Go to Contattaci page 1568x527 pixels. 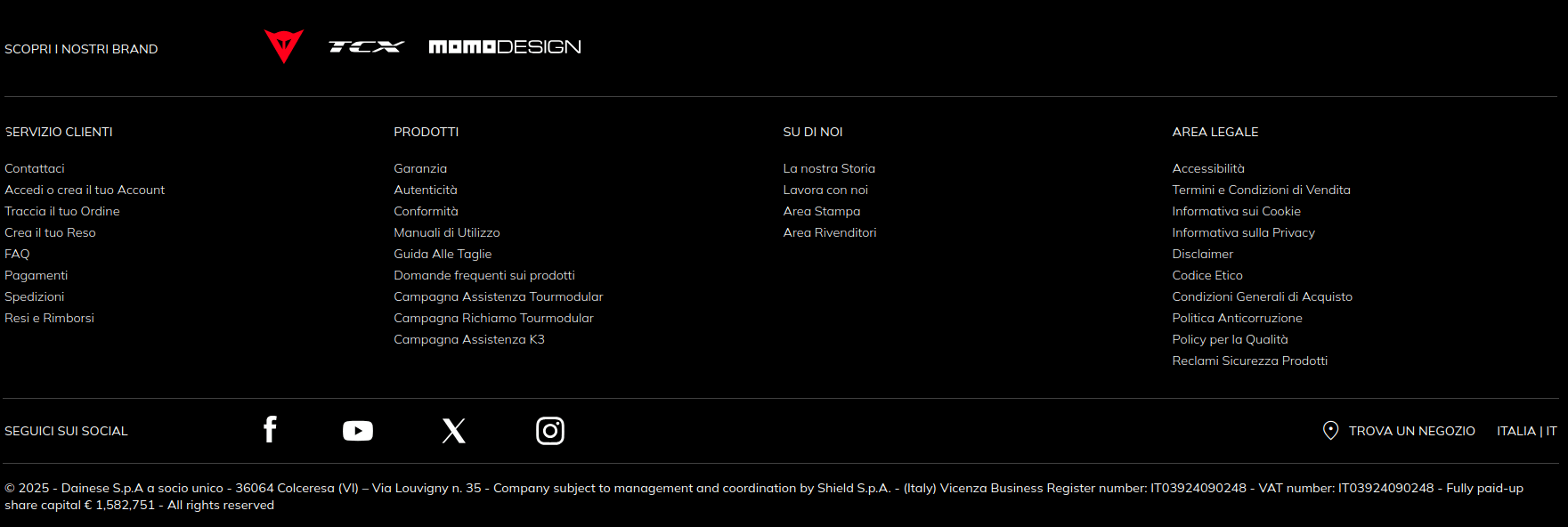(x=35, y=168)
